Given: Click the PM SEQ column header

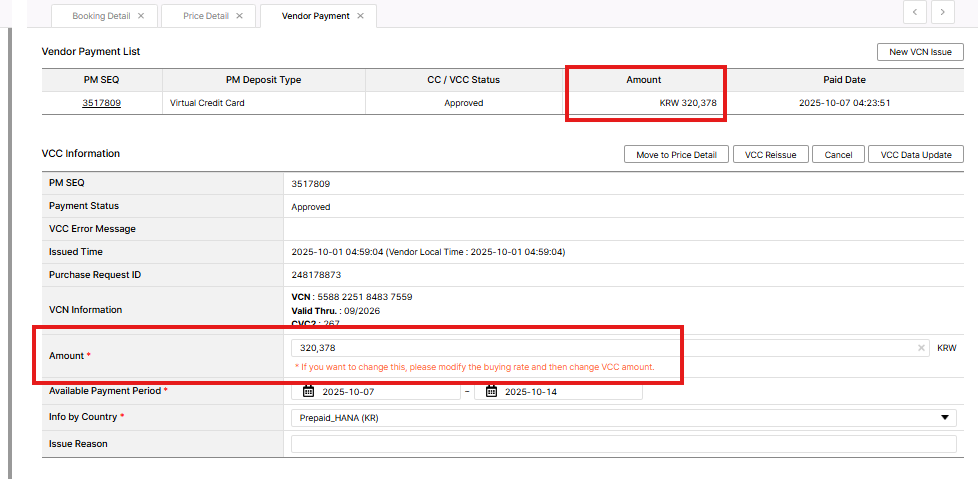Looking at the screenshot, I should coord(102,80).
